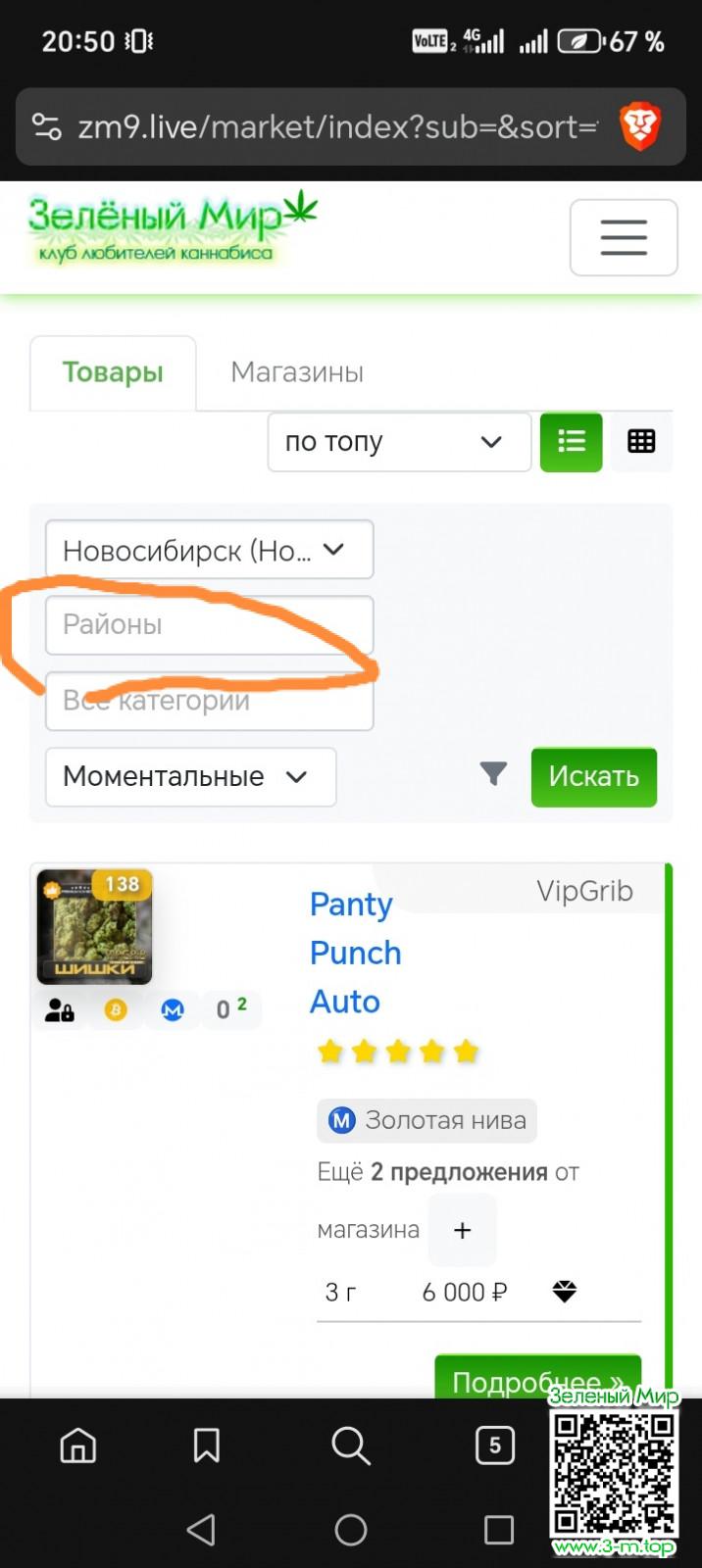Click the Monero payment icon
The image size is (702, 1568).
173,1009
